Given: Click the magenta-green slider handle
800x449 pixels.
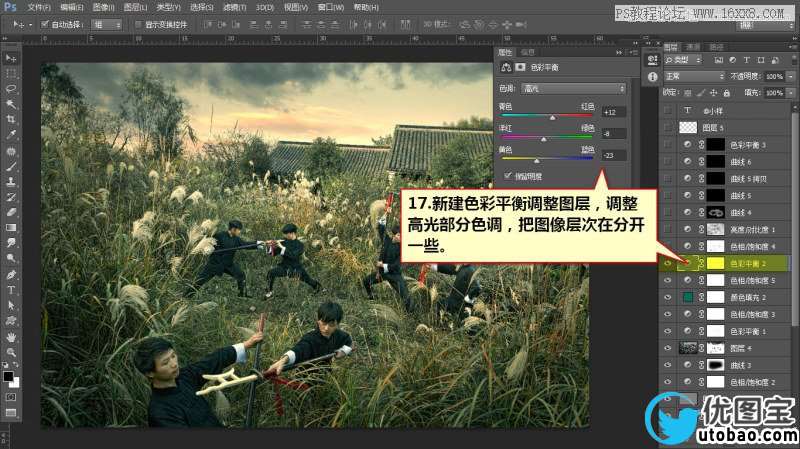Looking at the screenshot, I should coord(544,139).
